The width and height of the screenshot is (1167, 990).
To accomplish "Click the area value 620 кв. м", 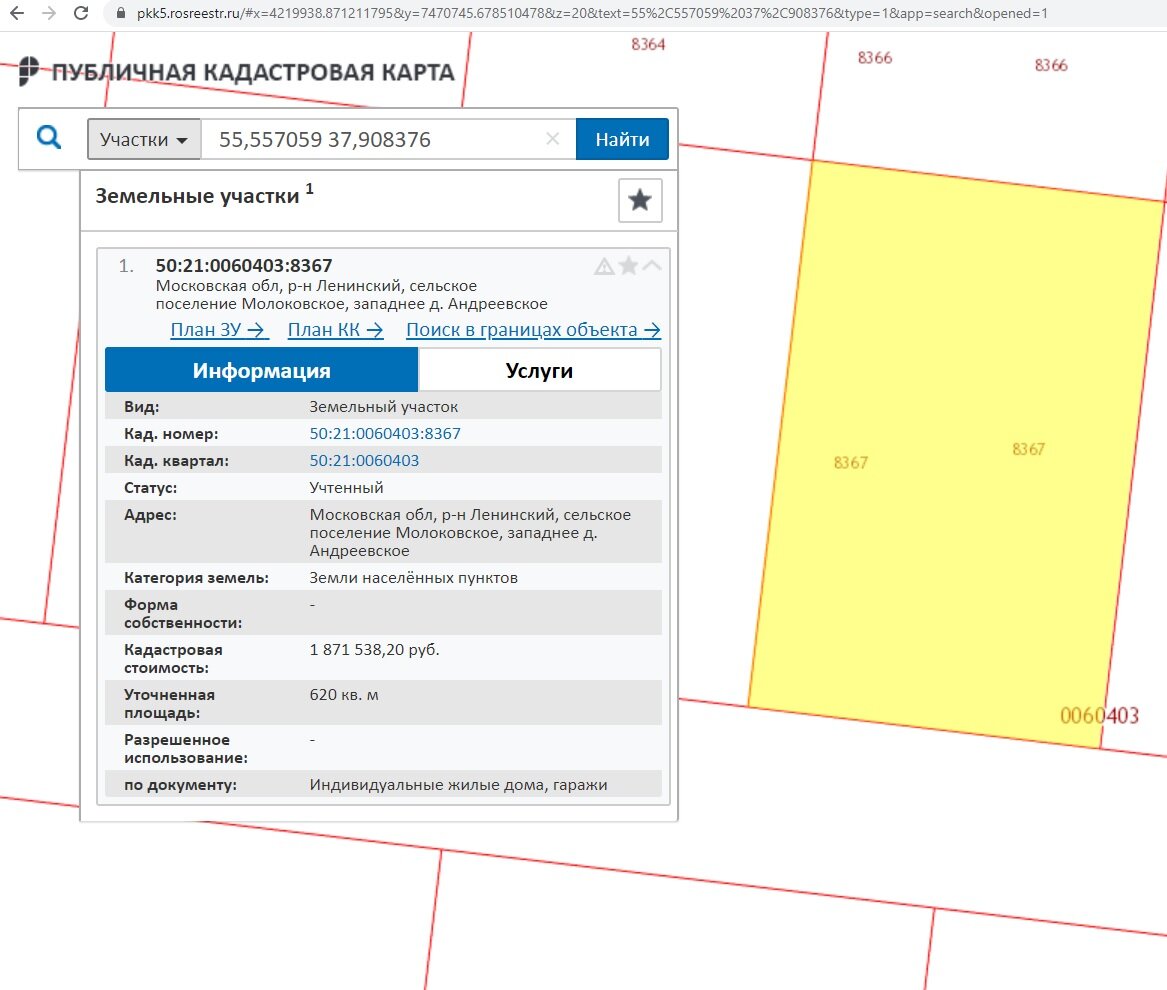I will [x=344, y=694].
